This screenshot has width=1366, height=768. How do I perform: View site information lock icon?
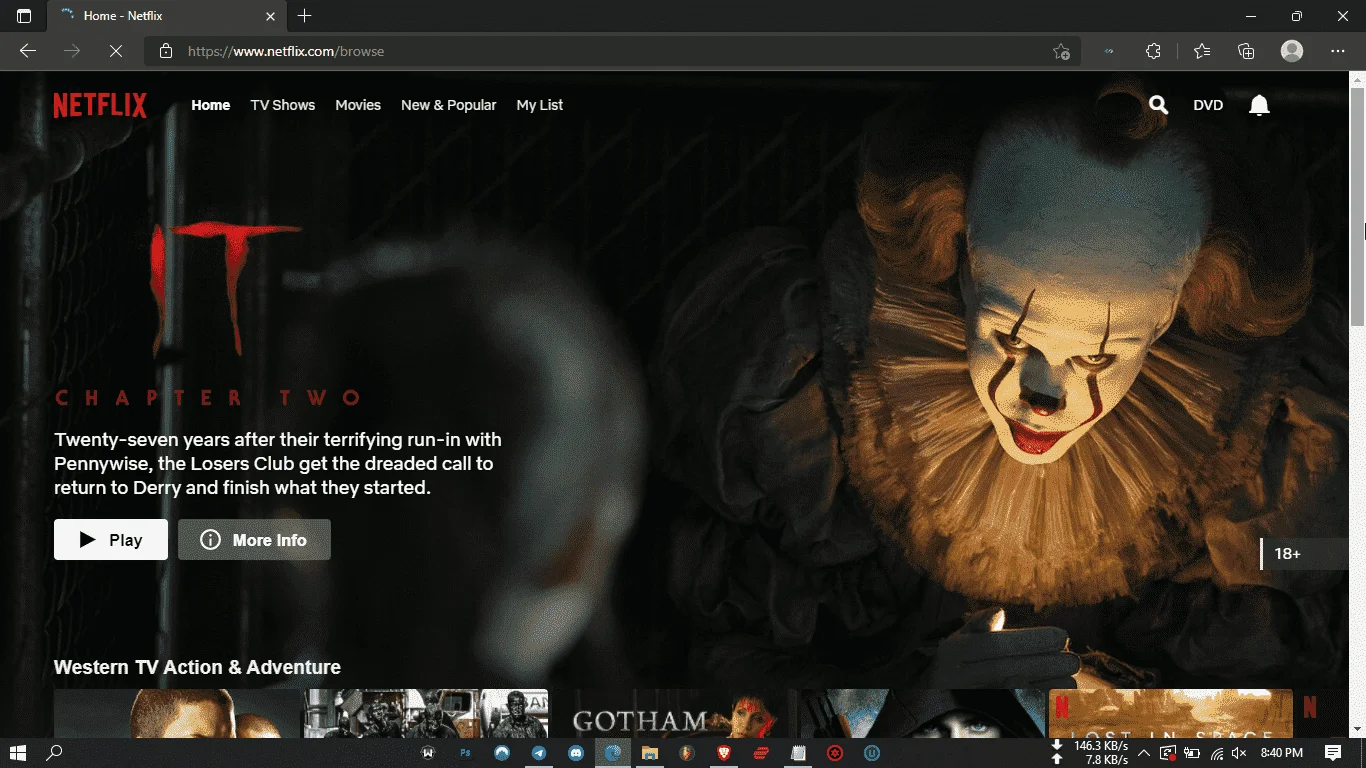tap(166, 51)
